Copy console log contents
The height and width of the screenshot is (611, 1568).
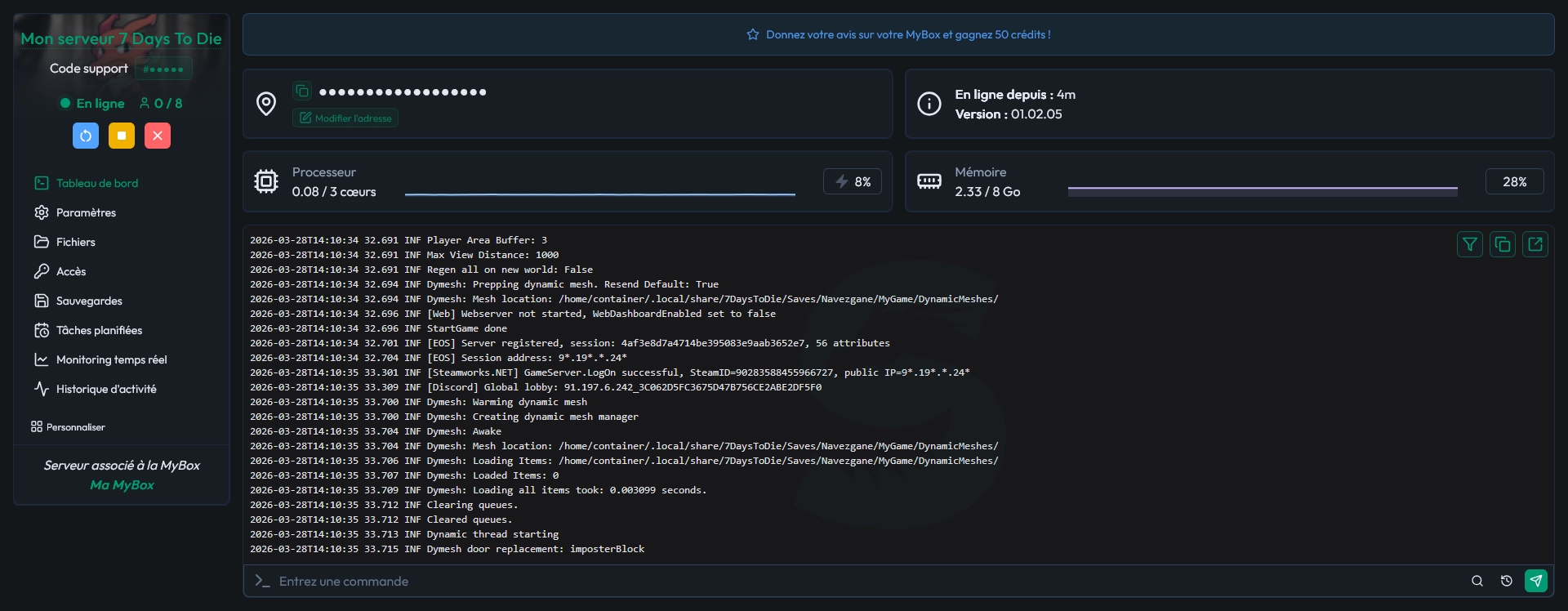click(x=1503, y=243)
